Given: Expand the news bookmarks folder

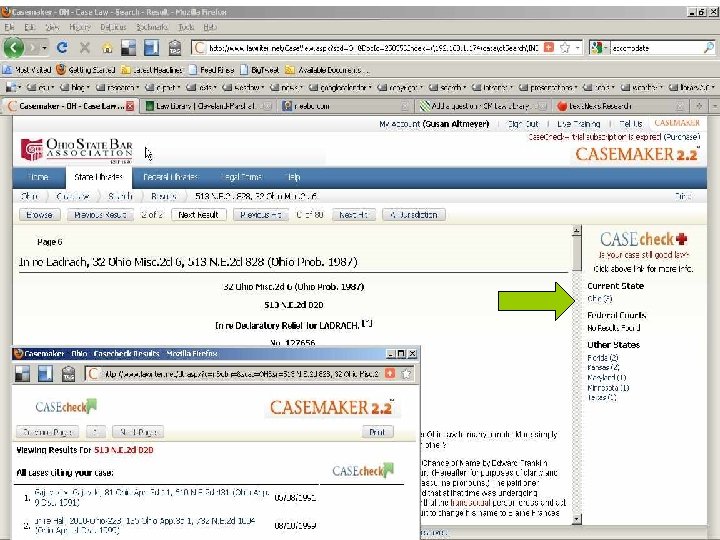Looking at the screenshot, I should [x=287, y=87].
